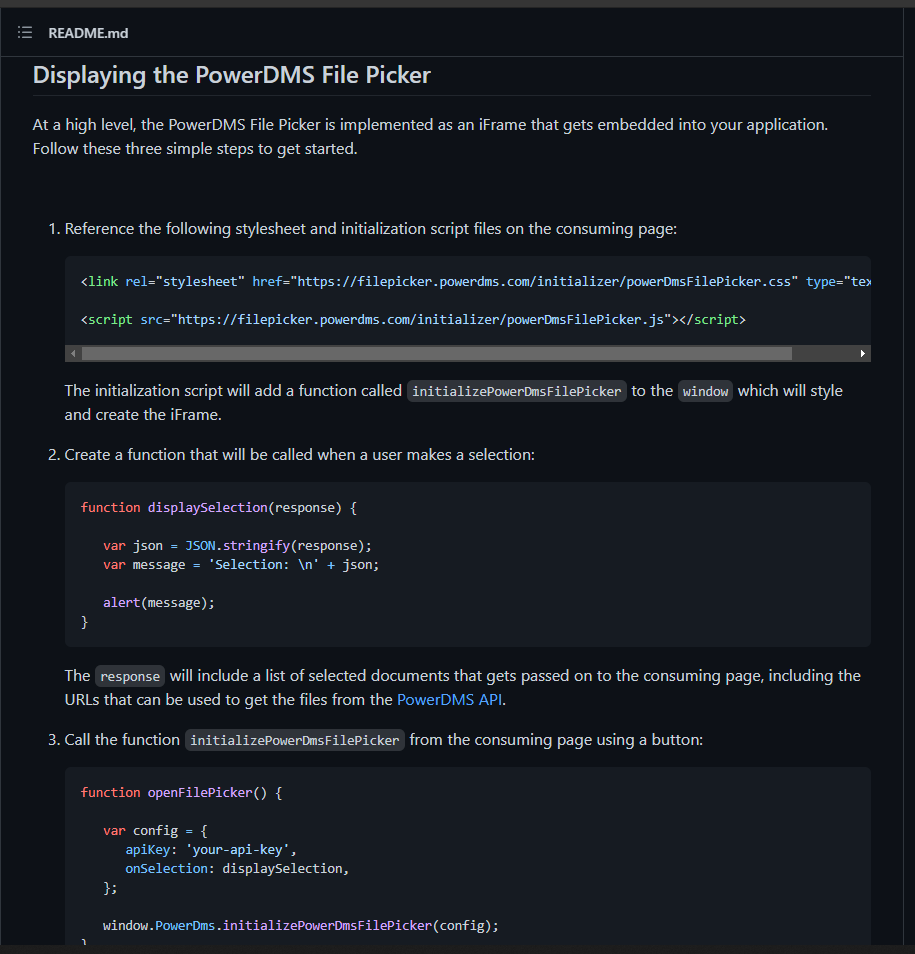This screenshot has width=915, height=954.
Task: Click the heading Displaying the PowerDMS File Picker
Action: [231, 74]
